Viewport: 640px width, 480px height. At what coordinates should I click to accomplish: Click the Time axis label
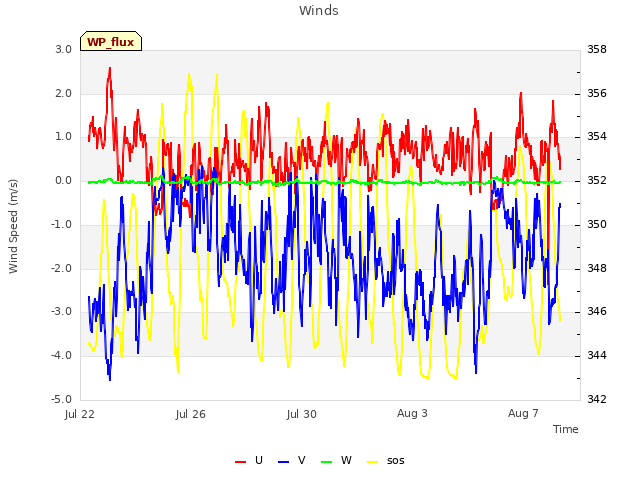point(566,429)
